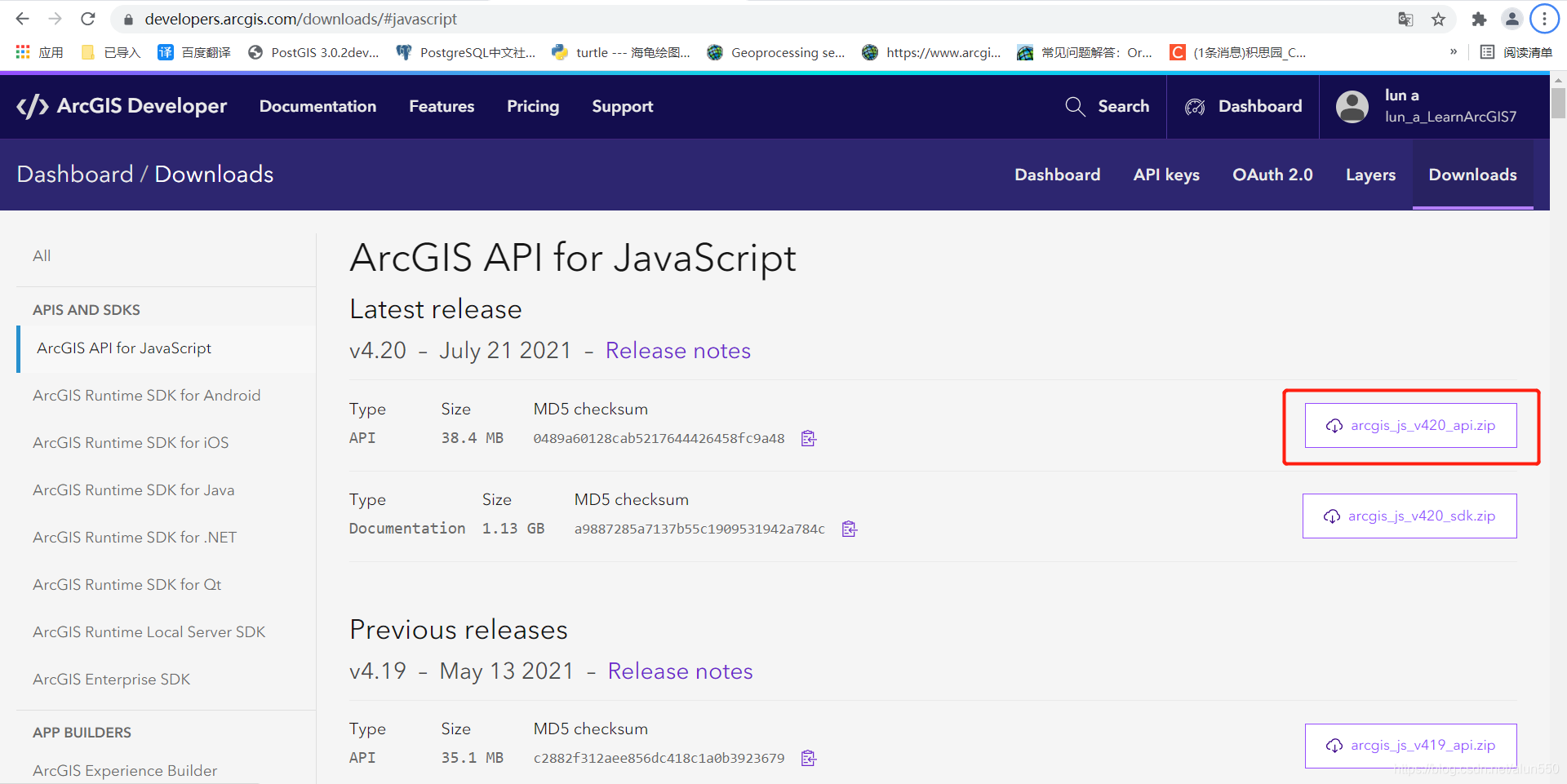Select All in the sidebar
This screenshot has height=784, width=1567.
[42, 256]
